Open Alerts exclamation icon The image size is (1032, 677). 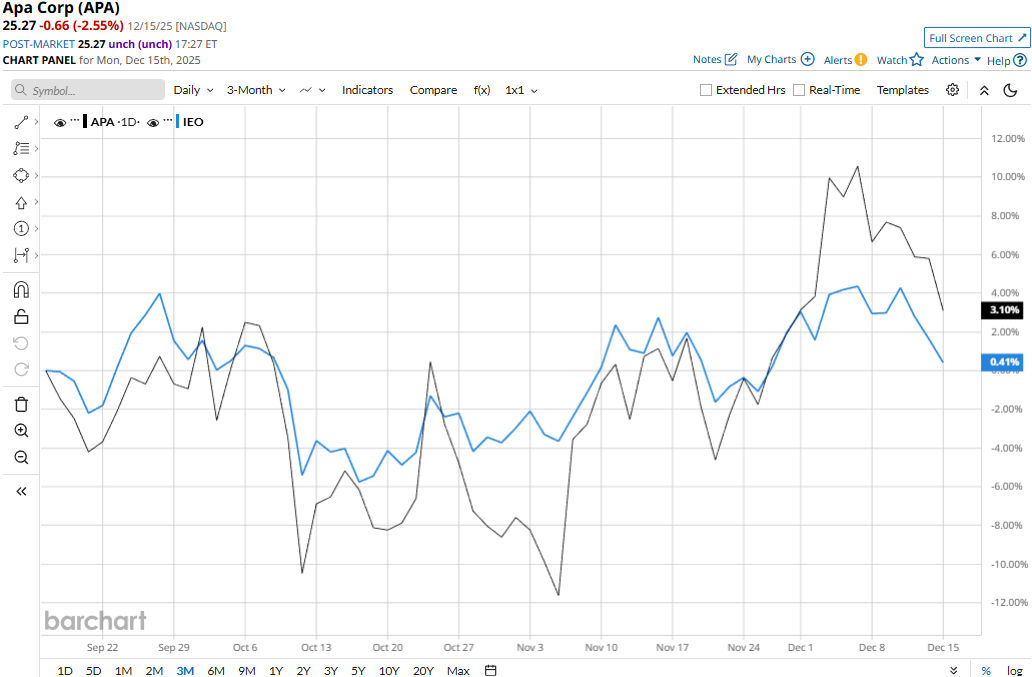point(861,60)
